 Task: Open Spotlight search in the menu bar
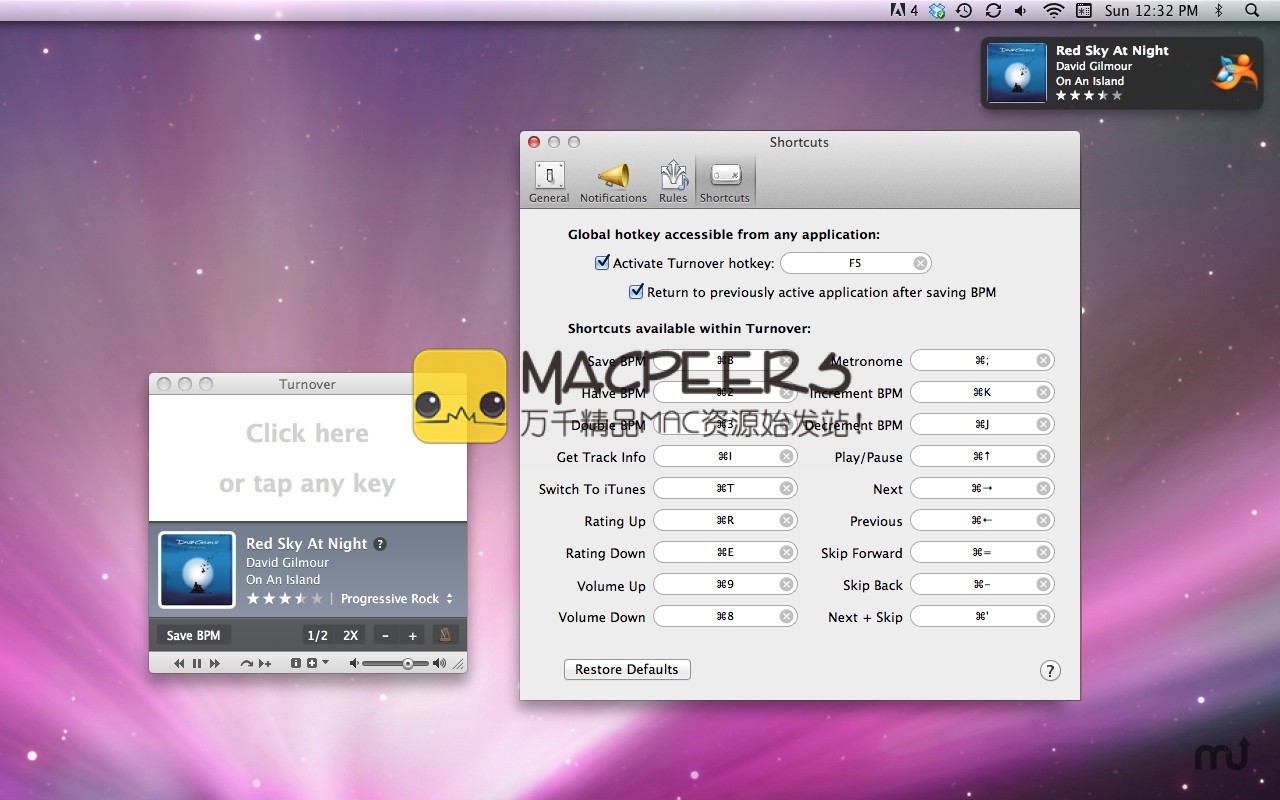click(x=1252, y=10)
